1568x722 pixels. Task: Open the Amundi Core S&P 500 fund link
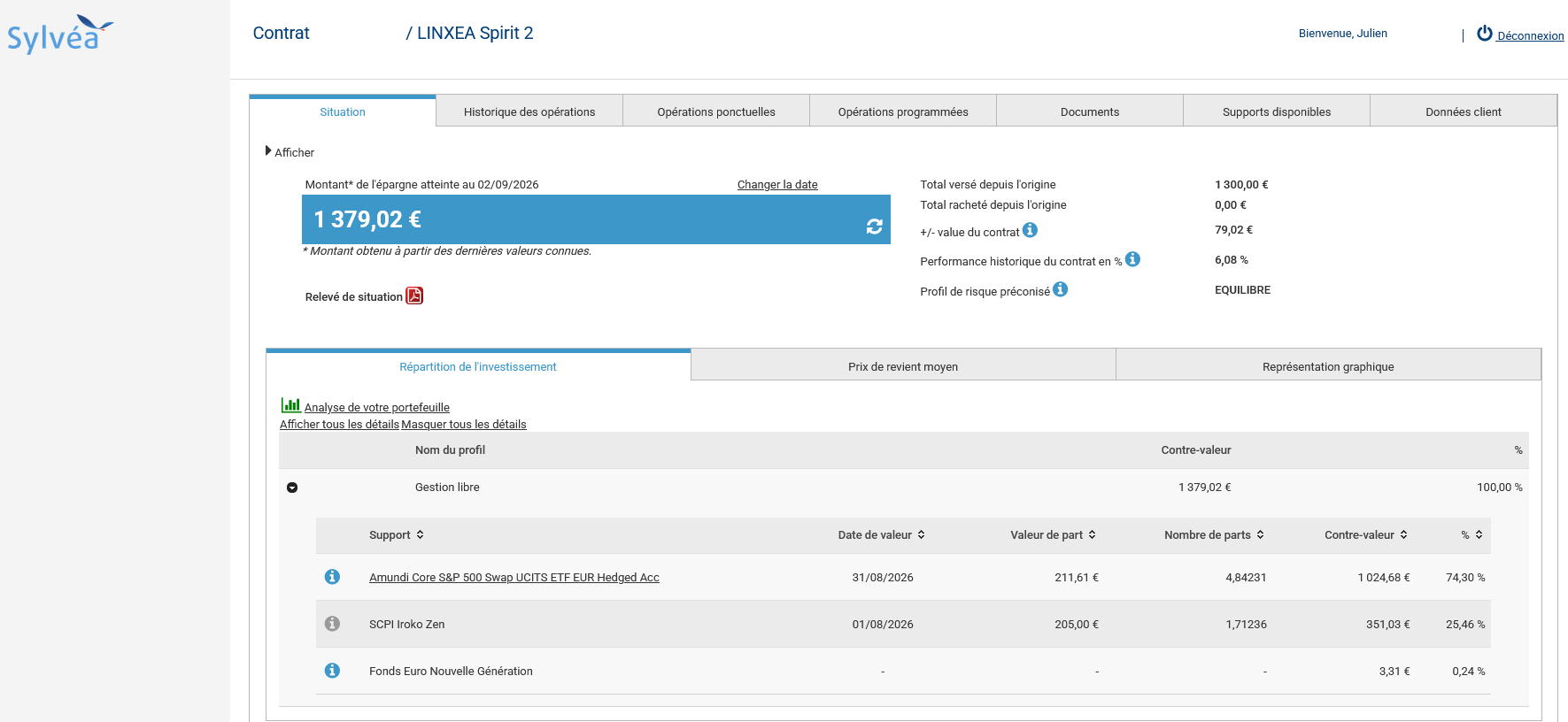tap(514, 578)
